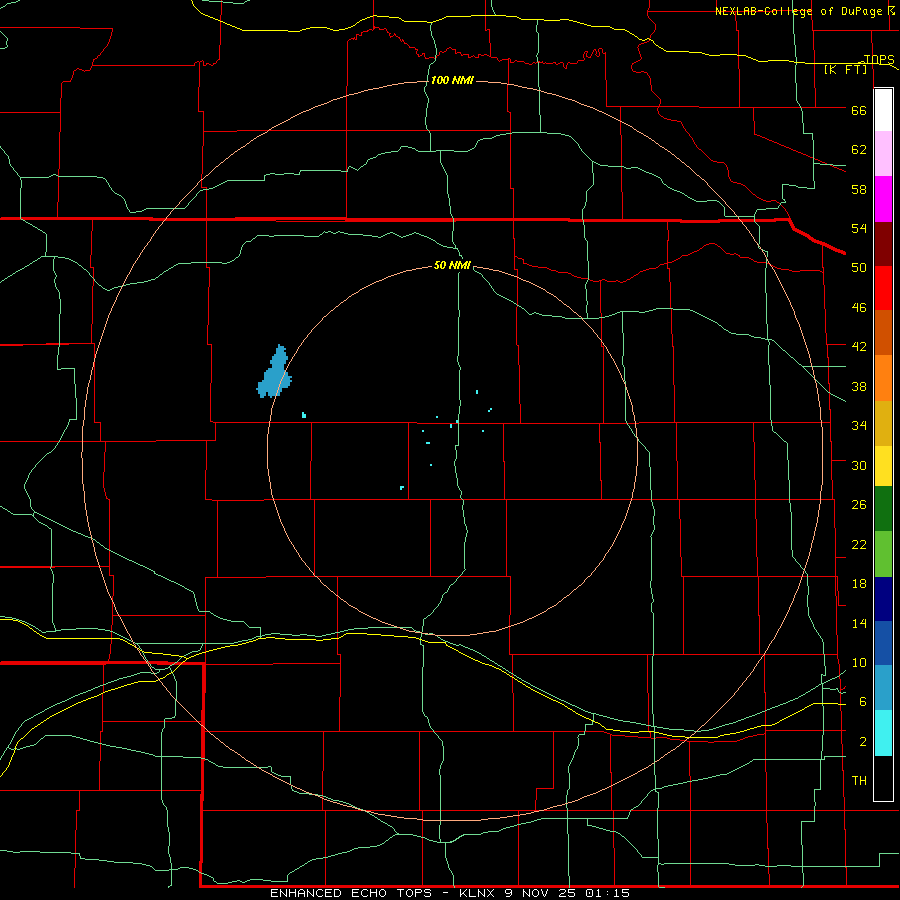Click the legend value '42'
The width and height of the screenshot is (900, 900).
[x=859, y=347]
